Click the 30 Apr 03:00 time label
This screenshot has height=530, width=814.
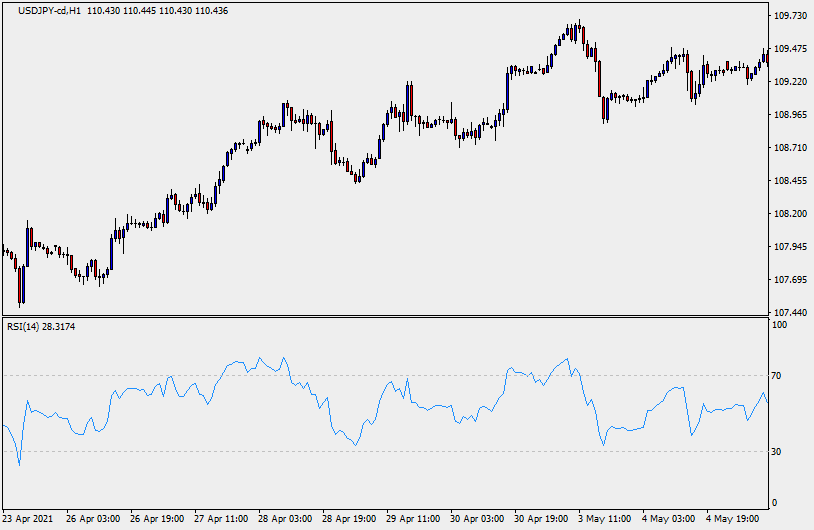click(477, 520)
